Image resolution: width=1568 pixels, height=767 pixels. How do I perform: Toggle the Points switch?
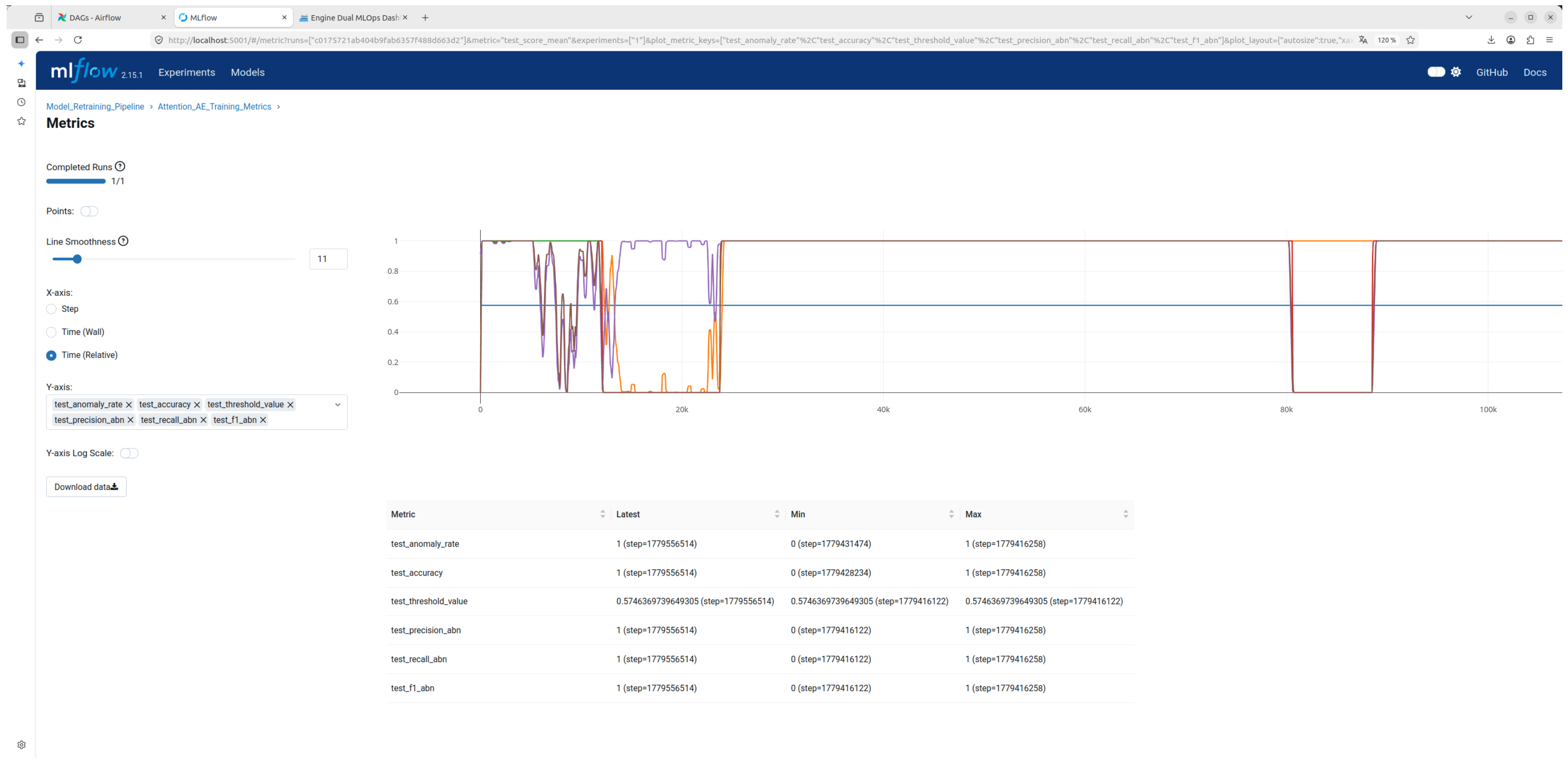pyautogui.click(x=89, y=211)
